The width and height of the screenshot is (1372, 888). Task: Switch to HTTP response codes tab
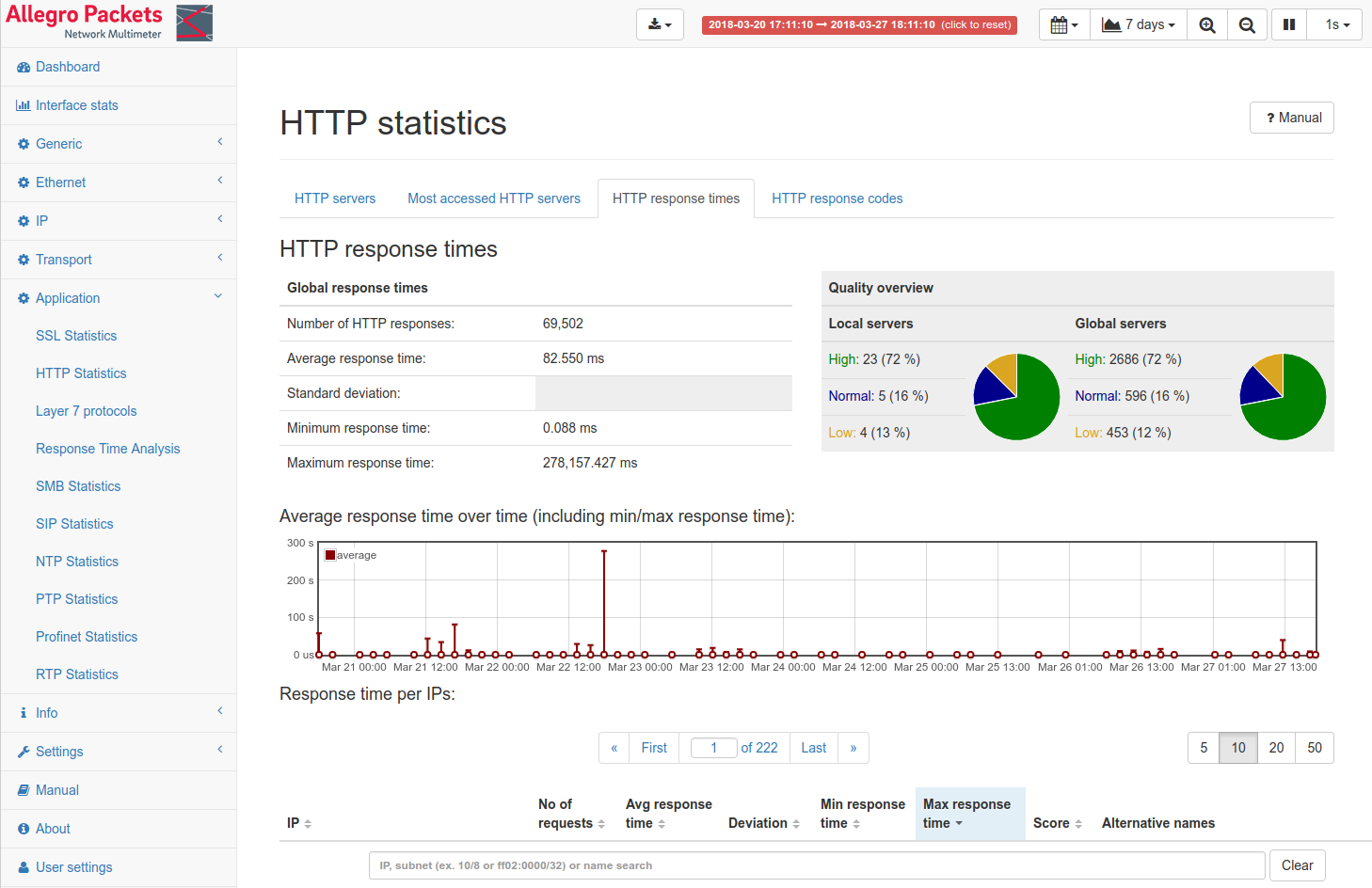[x=837, y=198]
